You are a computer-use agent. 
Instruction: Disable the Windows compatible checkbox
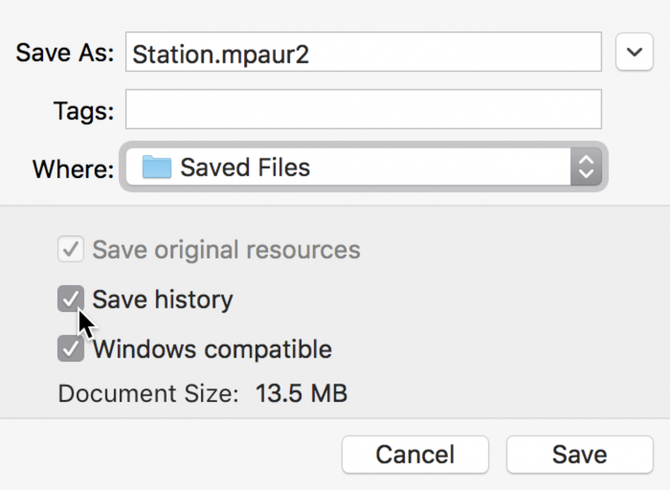(x=71, y=348)
